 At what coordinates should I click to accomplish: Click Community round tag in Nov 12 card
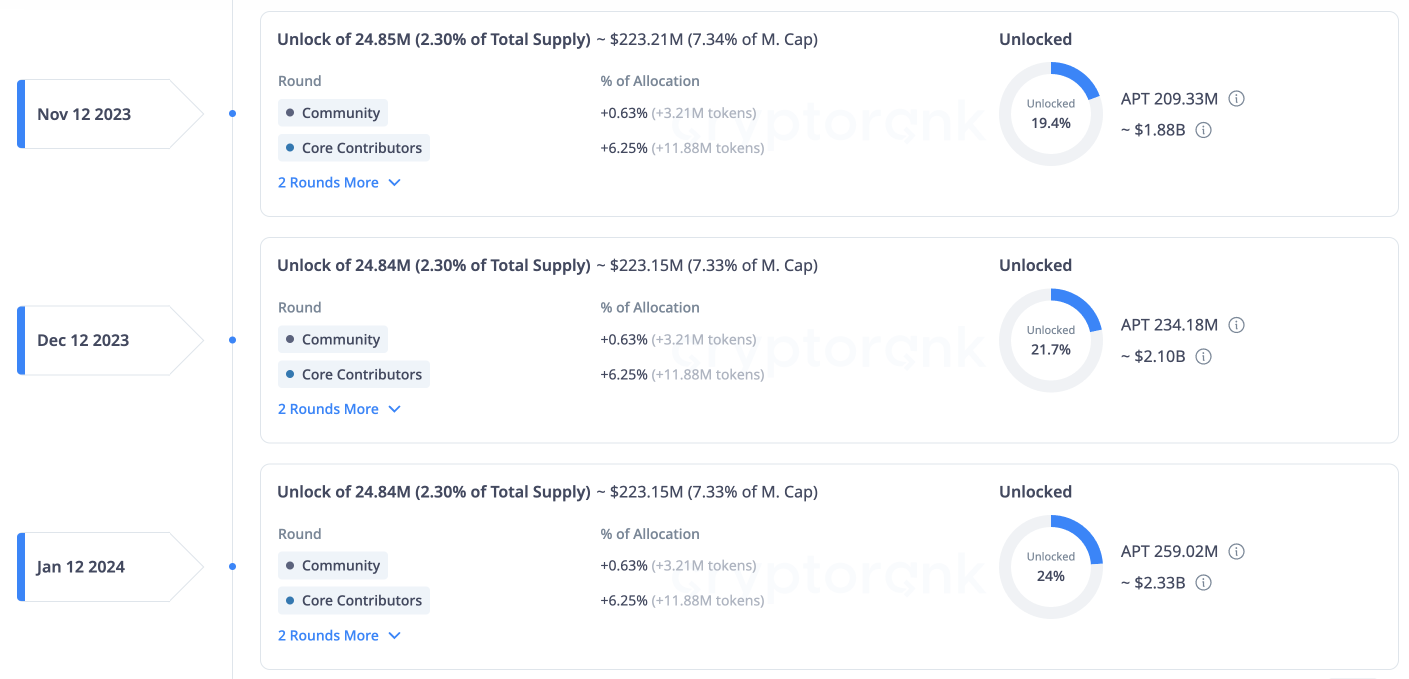click(x=332, y=113)
